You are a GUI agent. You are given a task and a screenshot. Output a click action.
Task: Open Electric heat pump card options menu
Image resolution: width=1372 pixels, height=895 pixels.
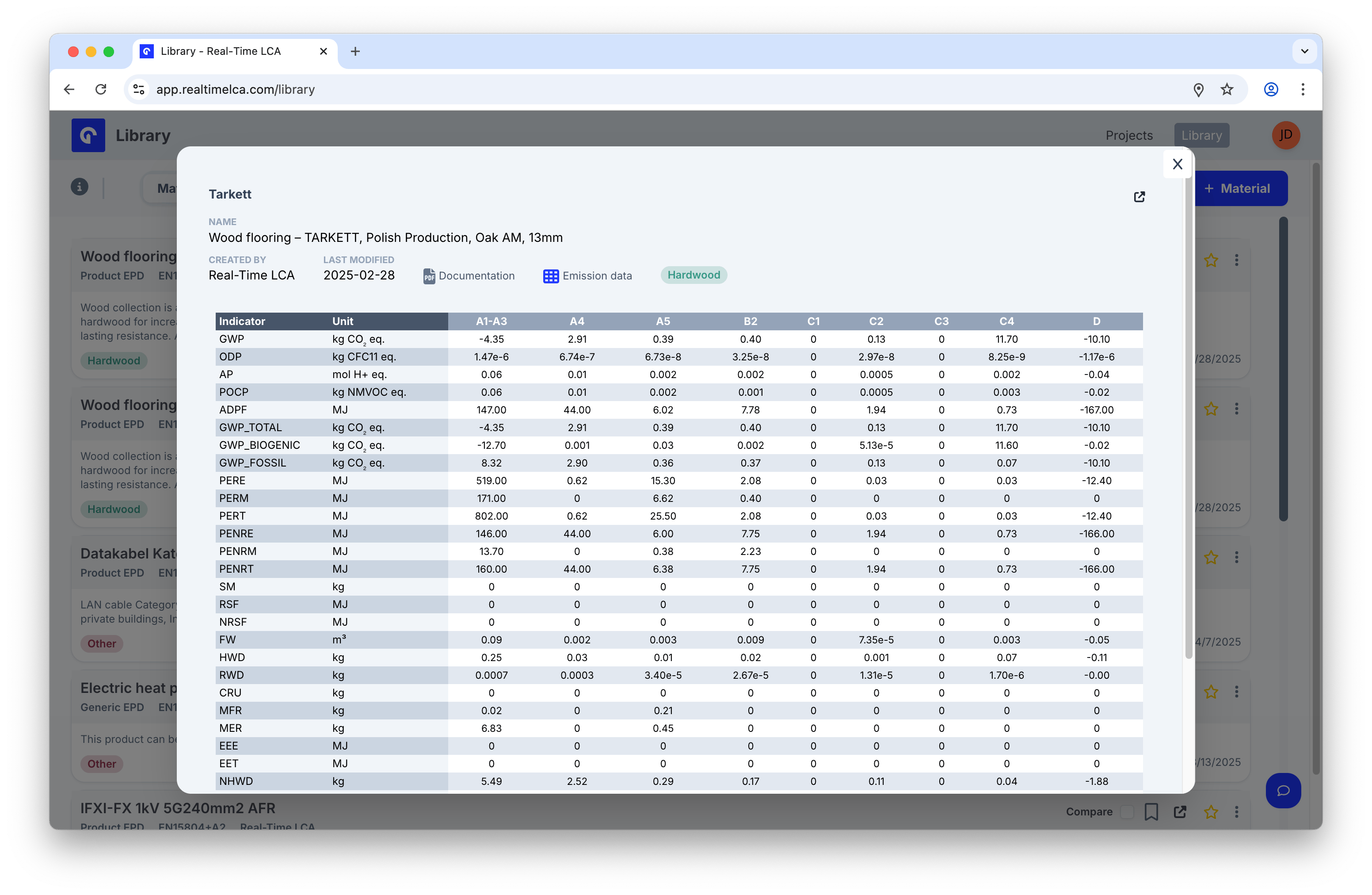(1237, 692)
